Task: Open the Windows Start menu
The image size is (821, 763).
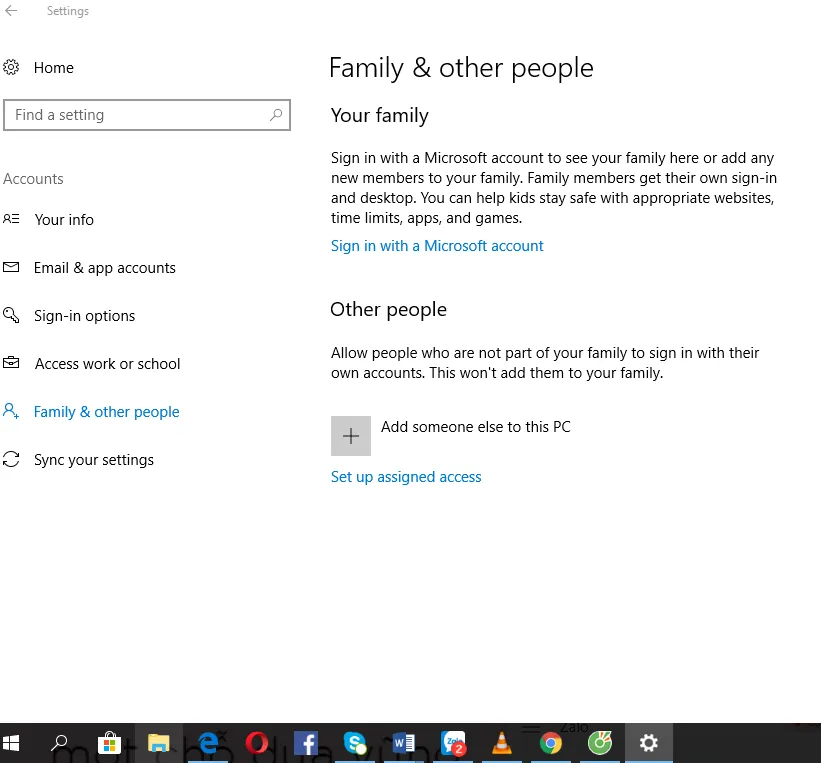Action: coord(12,743)
